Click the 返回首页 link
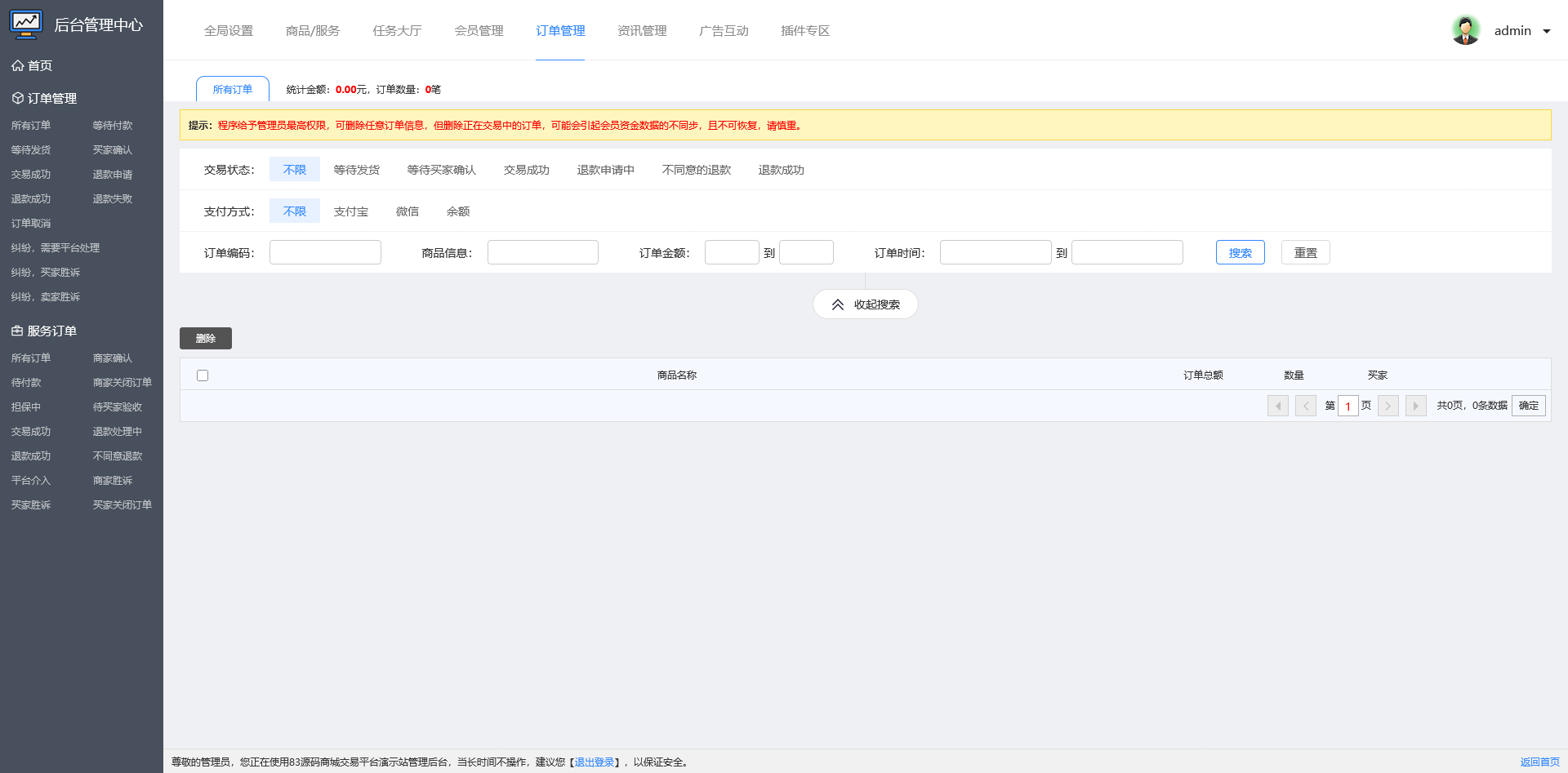The image size is (1568, 773). tap(1540, 762)
